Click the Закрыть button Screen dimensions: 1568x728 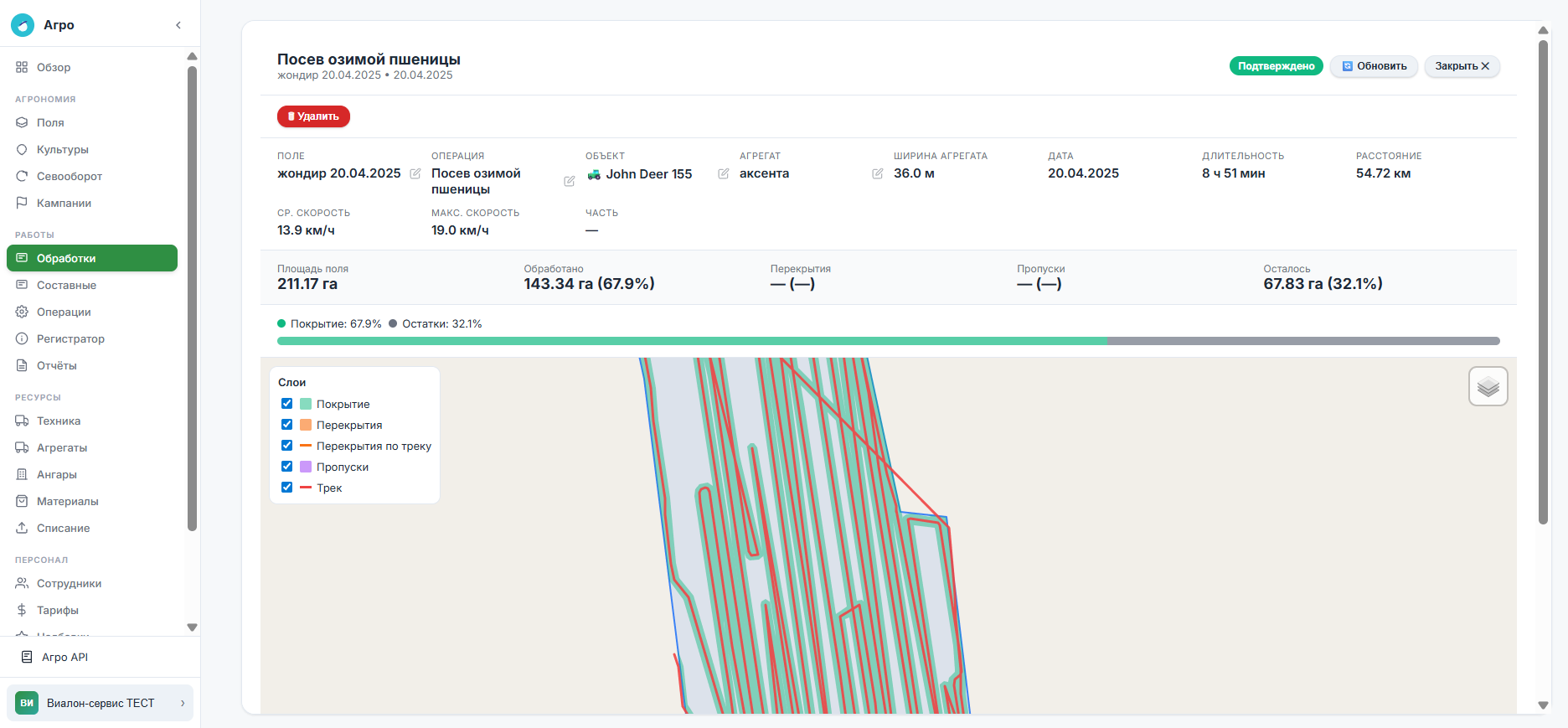[1462, 66]
